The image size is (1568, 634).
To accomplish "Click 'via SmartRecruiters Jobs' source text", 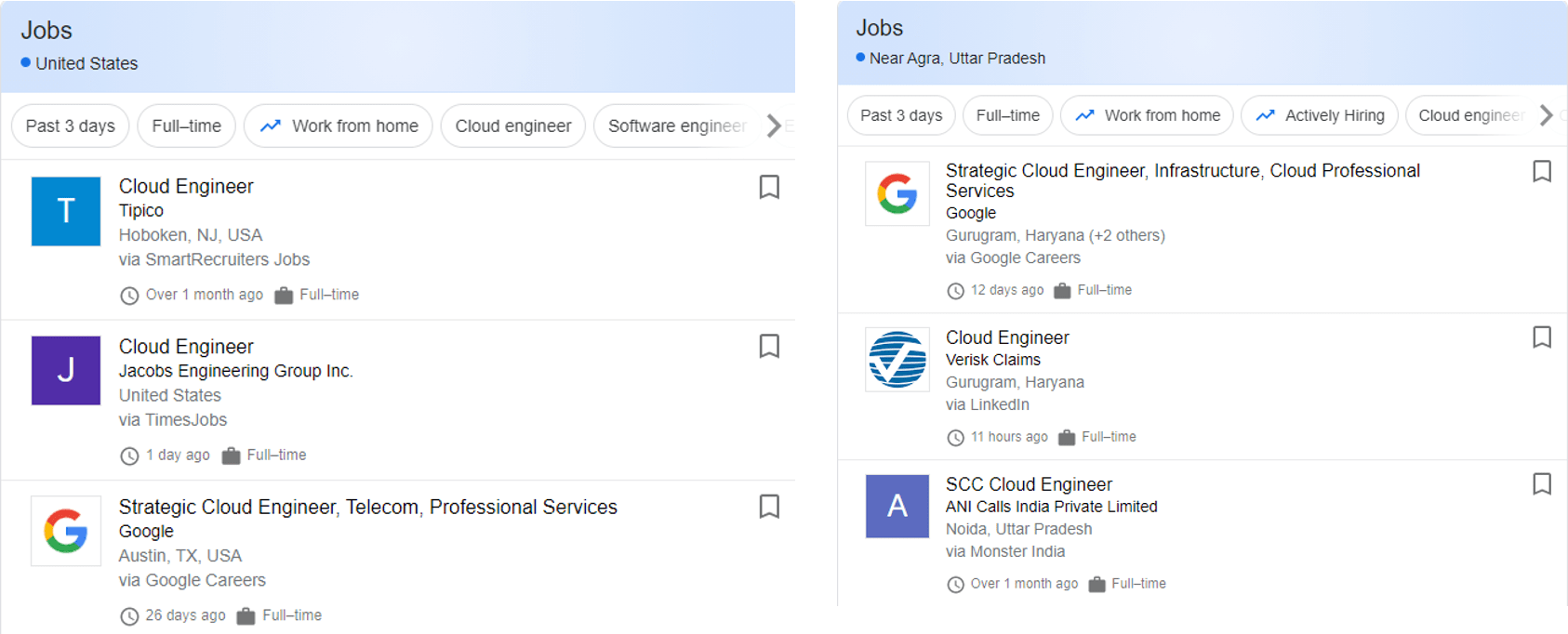I will pos(214,259).
